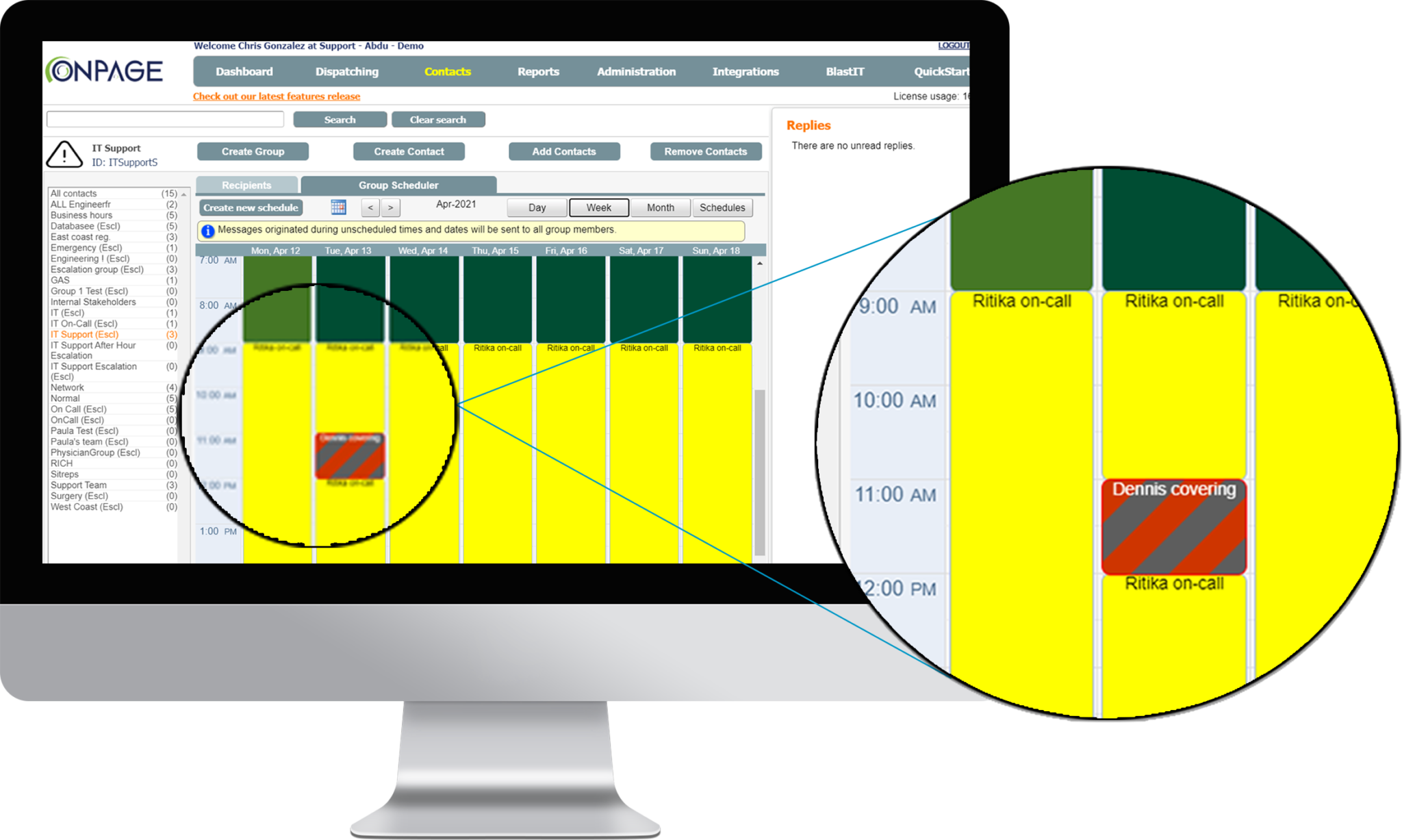Click the Reports navigation icon

click(x=539, y=70)
